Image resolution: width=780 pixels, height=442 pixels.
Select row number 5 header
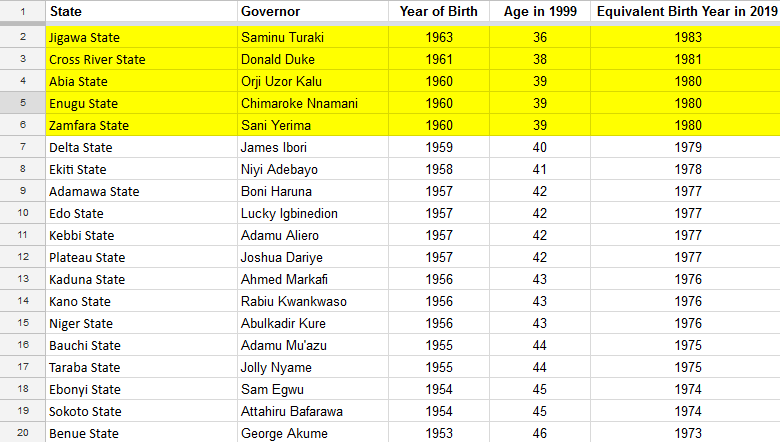(x=22, y=103)
